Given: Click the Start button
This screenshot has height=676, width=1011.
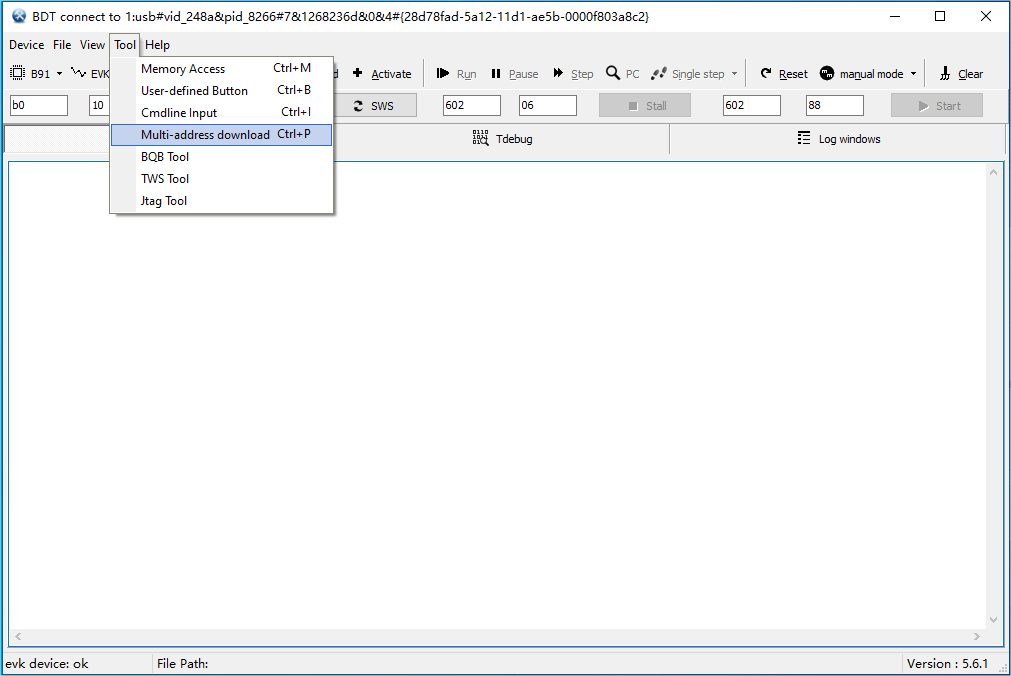Looking at the screenshot, I should tap(937, 105).
